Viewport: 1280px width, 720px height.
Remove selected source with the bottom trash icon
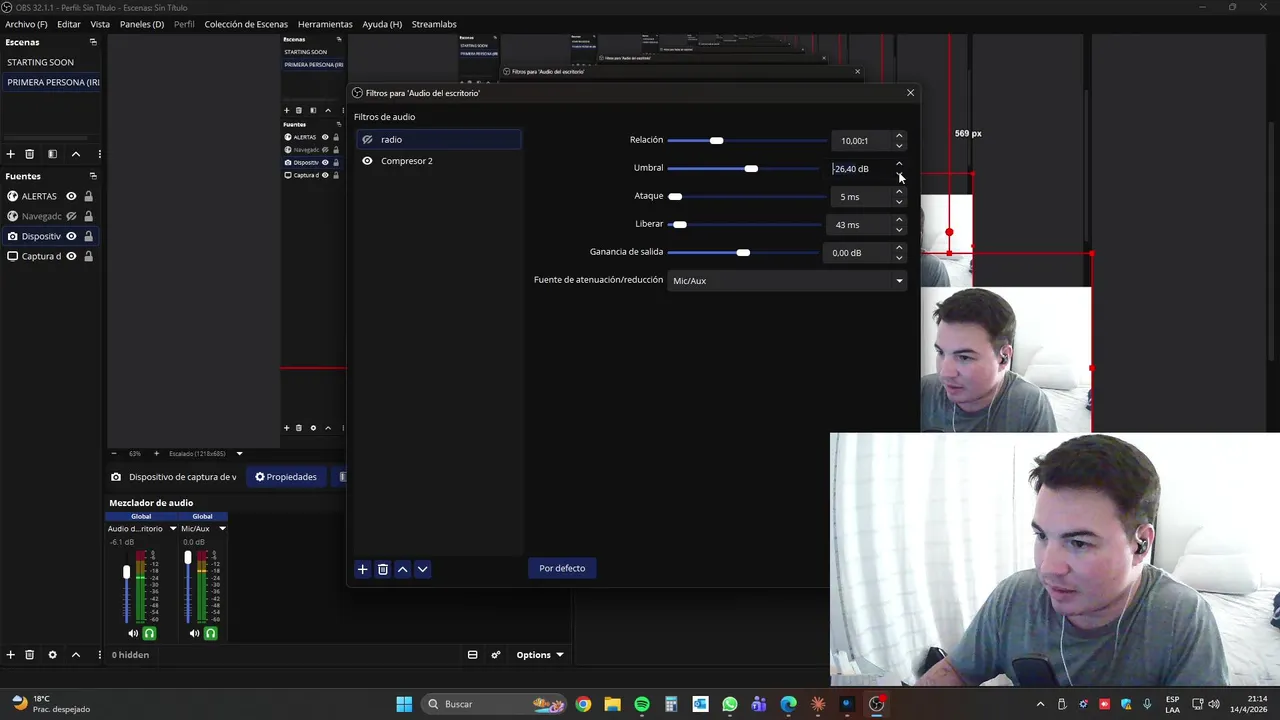tap(30, 655)
